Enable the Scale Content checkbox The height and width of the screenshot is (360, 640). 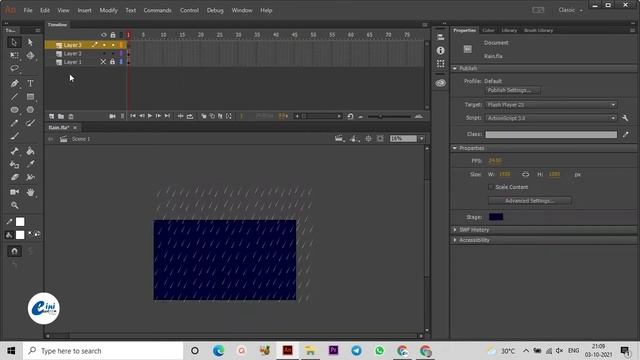pos(491,187)
